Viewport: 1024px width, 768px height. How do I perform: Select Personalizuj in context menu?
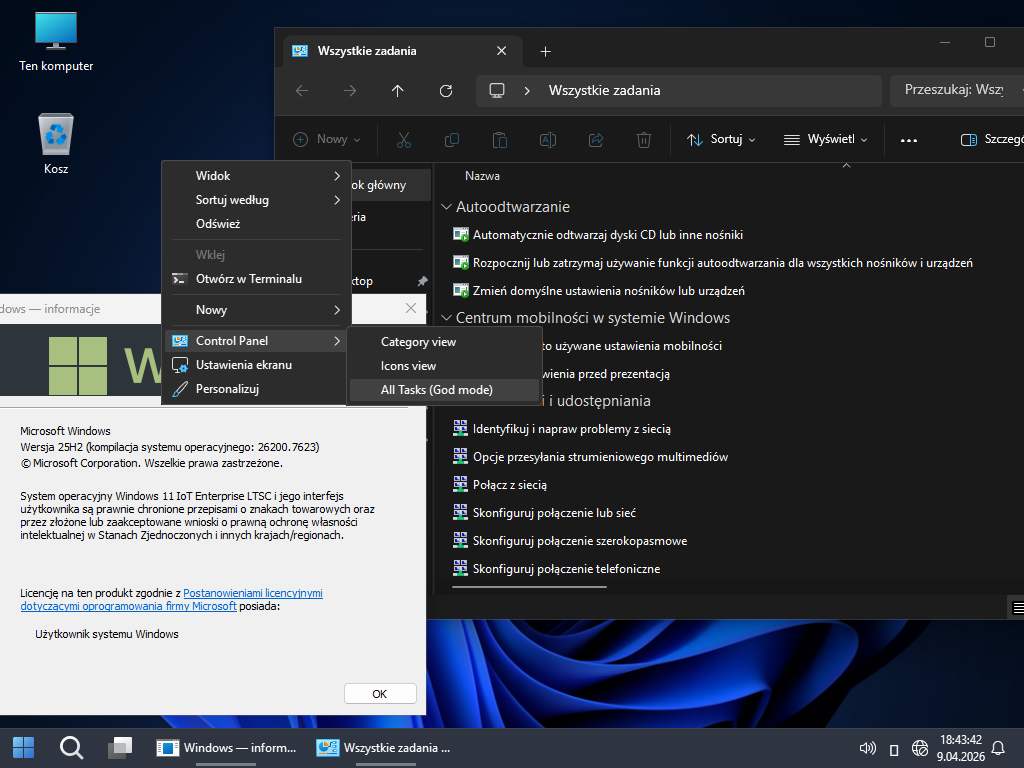tap(227, 389)
